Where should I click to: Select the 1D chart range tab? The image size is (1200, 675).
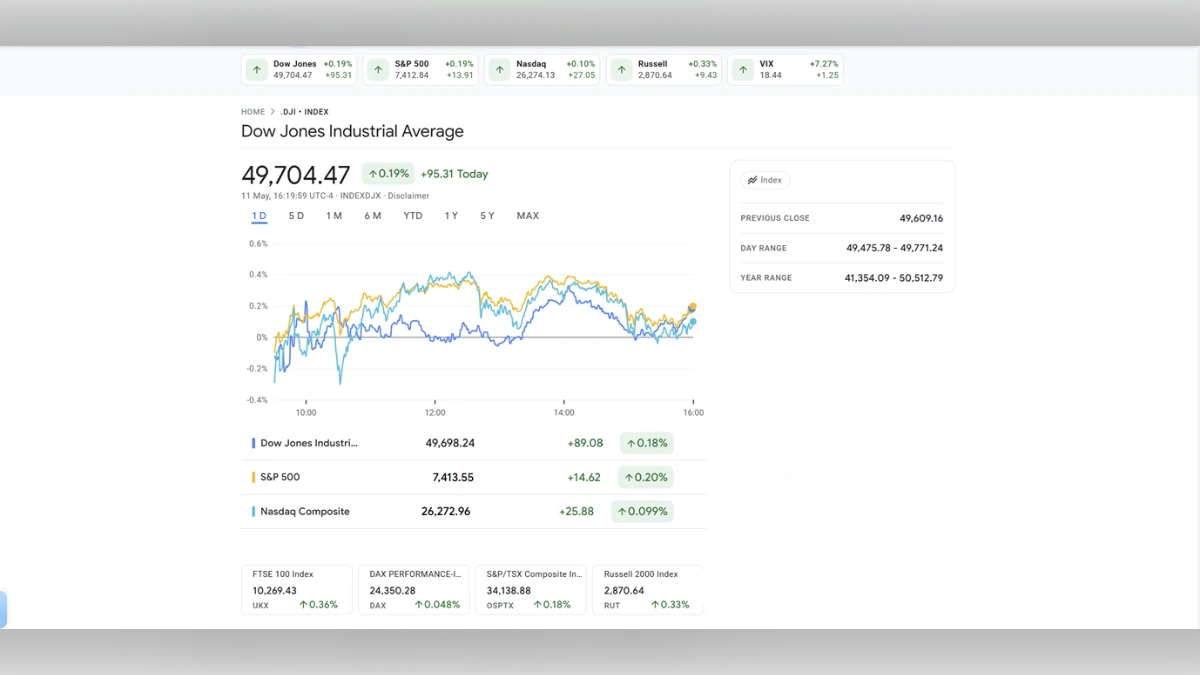click(x=259, y=216)
